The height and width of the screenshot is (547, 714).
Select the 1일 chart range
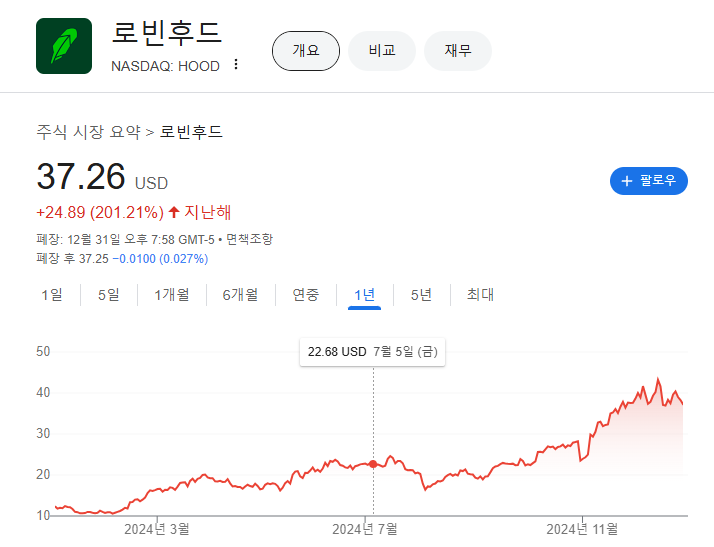[x=52, y=295]
